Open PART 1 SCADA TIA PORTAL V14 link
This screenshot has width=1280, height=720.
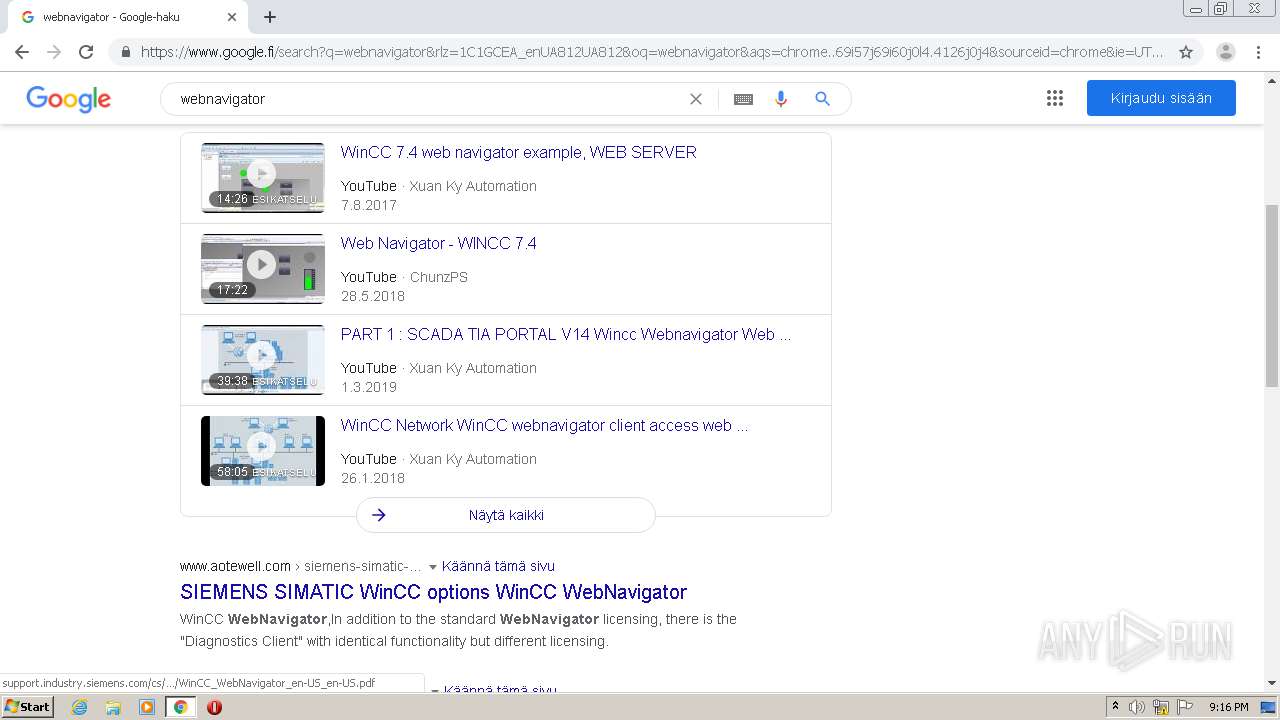[566, 334]
